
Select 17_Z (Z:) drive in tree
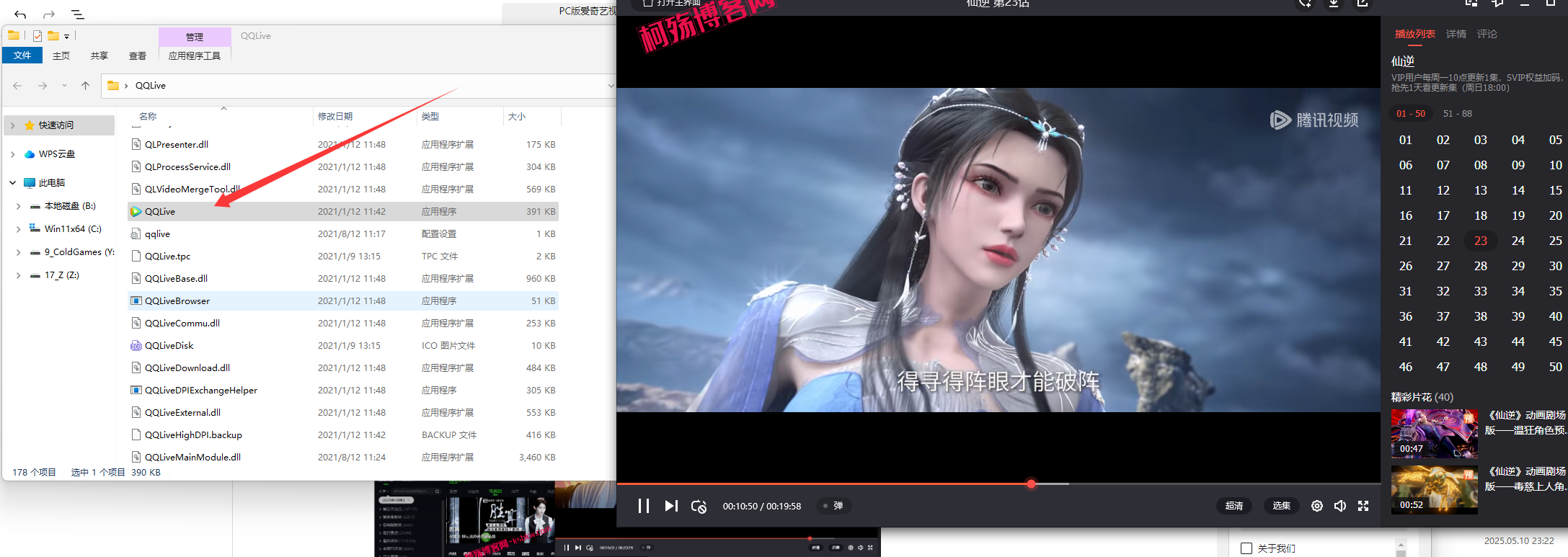pyautogui.click(x=62, y=275)
